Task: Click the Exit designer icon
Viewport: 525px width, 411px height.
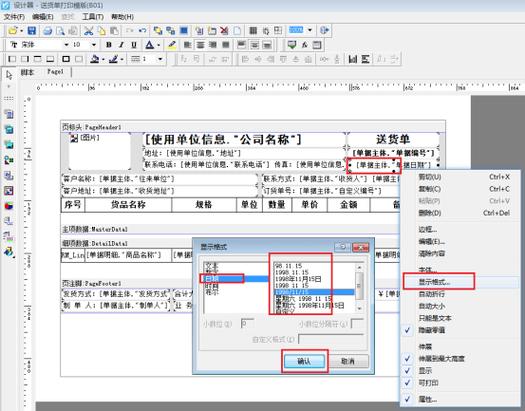Action: 324,30
